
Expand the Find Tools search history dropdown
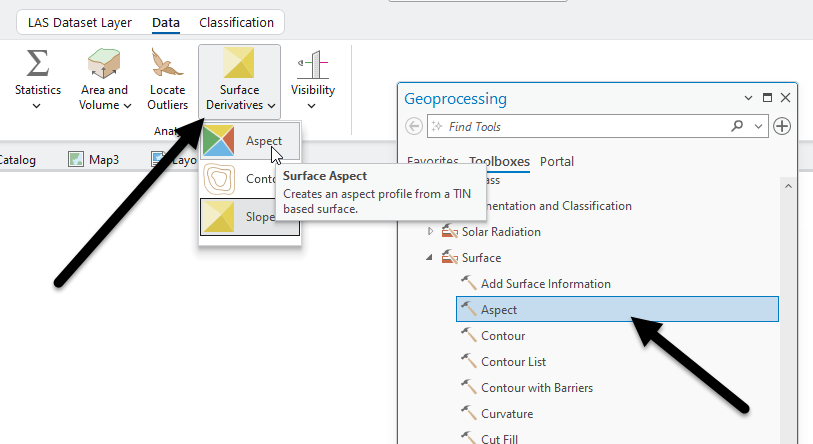[x=758, y=126]
